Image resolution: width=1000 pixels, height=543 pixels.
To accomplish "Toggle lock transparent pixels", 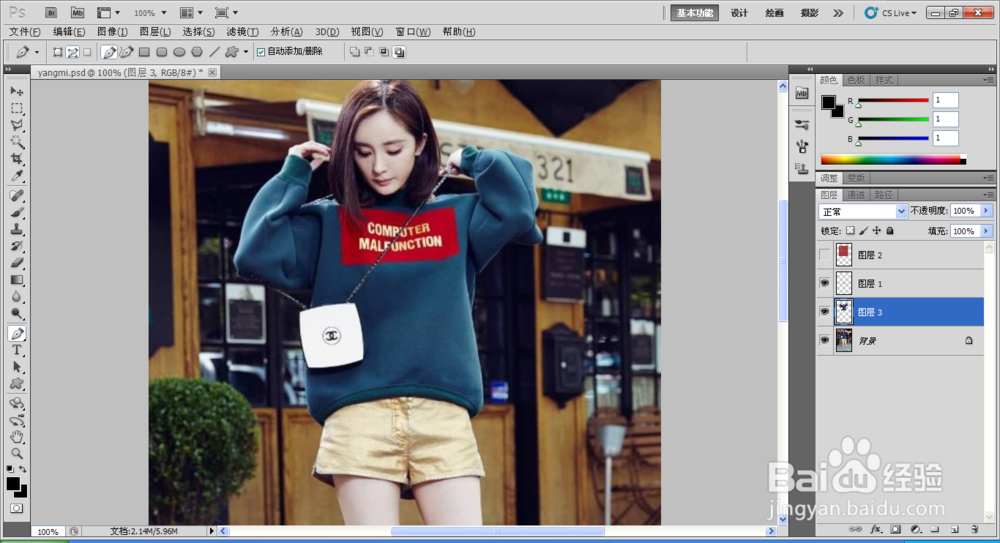I will (x=850, y=231).
